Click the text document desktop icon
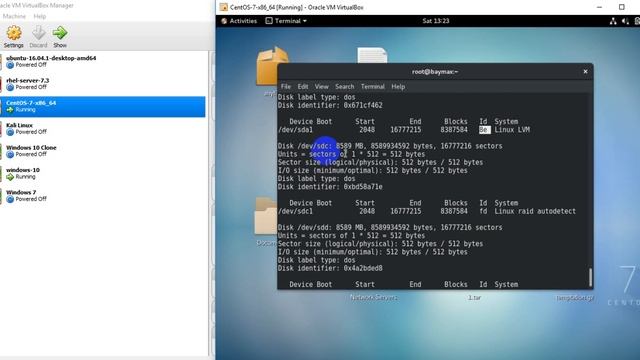This screenshot has height=360, width=640. pyautogui.click(x=372, y=56)
